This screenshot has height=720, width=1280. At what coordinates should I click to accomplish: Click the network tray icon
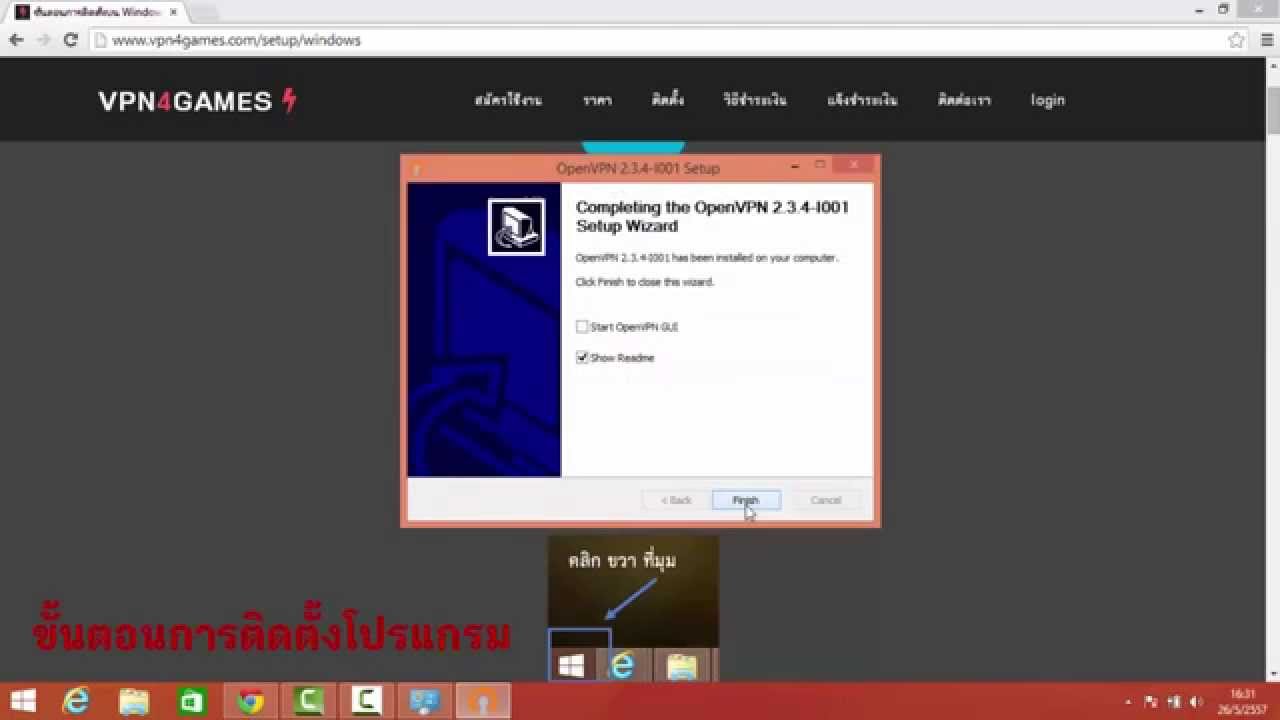pyautogui.click(x=1174, y=702)
